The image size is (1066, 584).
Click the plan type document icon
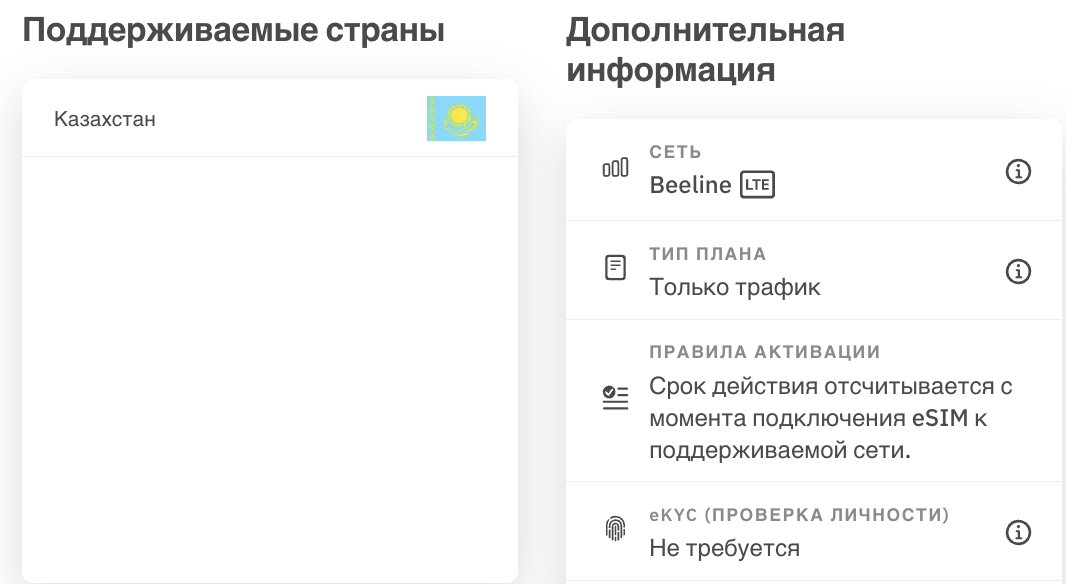615,268
